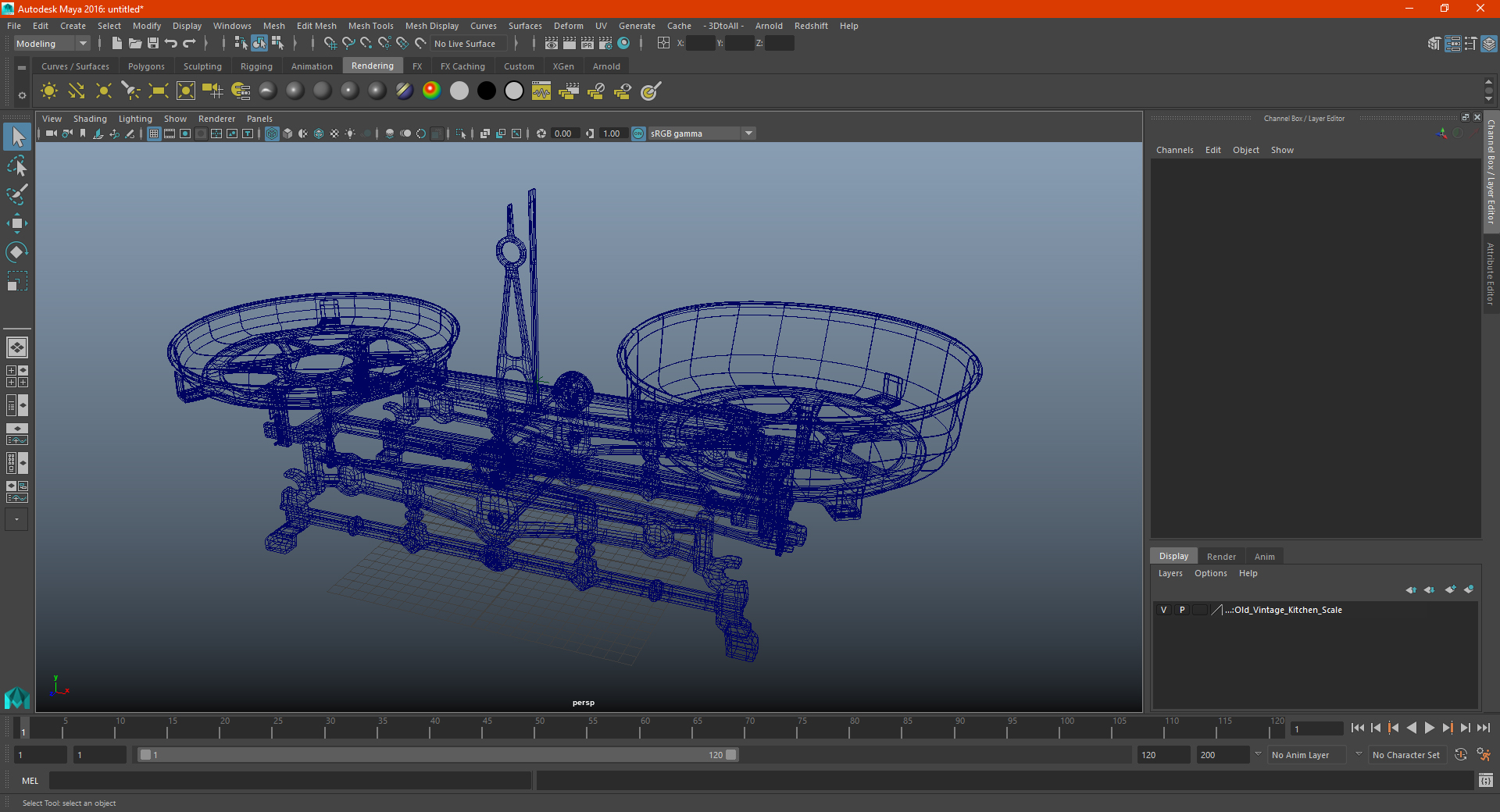Choose the Move tool

pos(16,223)
